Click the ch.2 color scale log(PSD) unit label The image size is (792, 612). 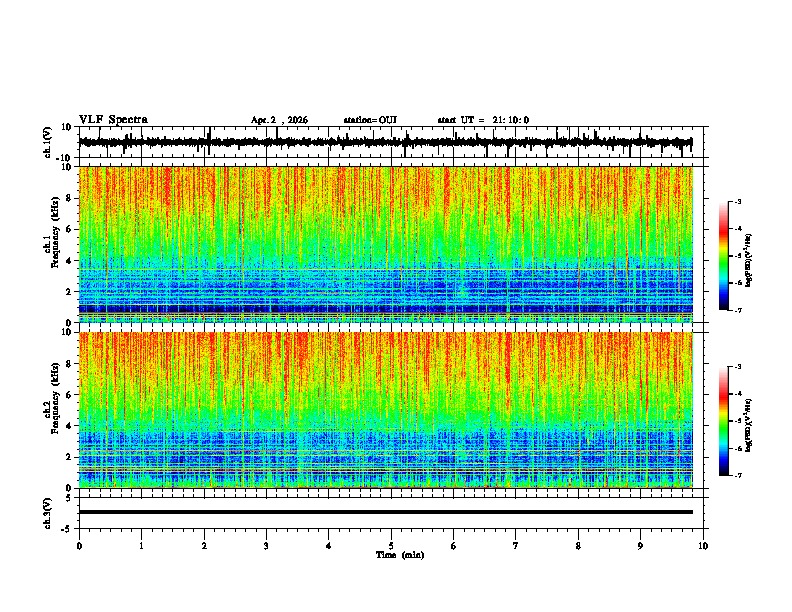(x=749, y=425)
